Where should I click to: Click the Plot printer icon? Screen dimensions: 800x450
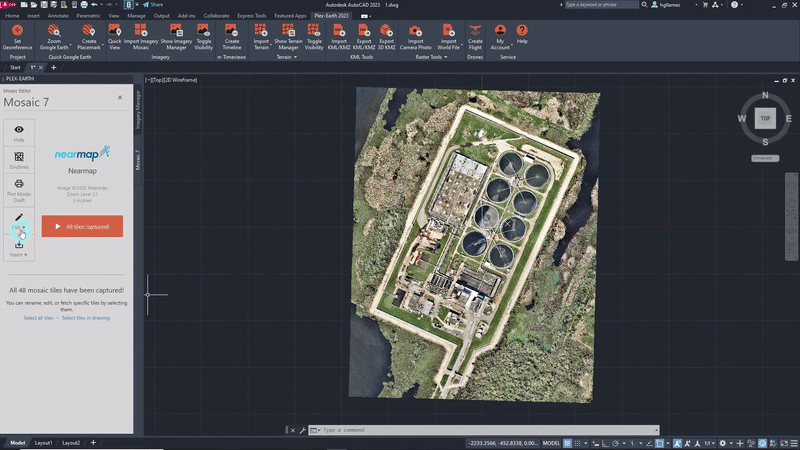pyautogui.click(x=84, y=5)
